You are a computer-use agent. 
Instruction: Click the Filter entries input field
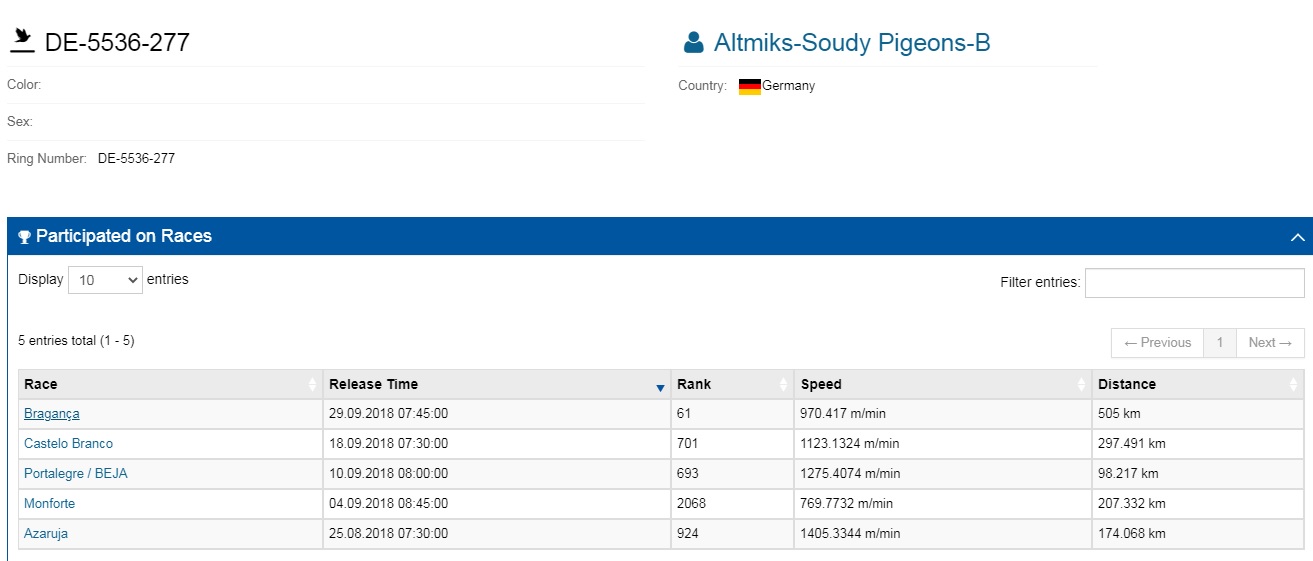point(1194,283)
